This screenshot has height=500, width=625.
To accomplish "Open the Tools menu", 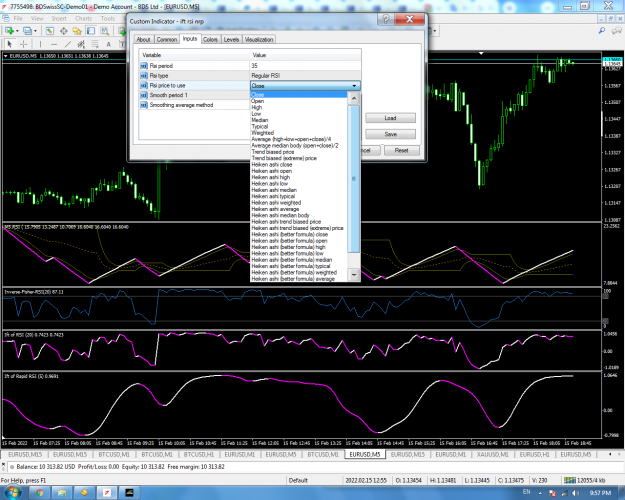I will (108, 18).
